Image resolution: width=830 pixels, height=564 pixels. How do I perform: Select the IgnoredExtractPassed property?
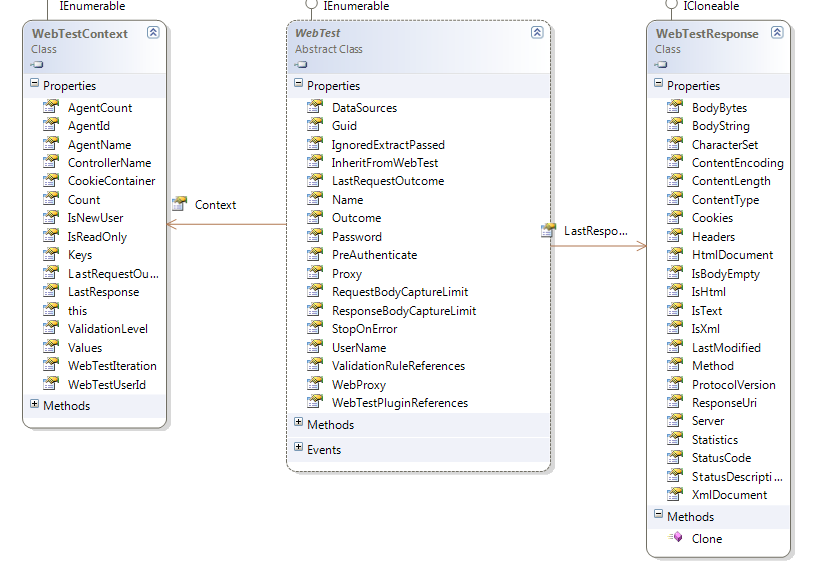pyautogui.click(x=388, y=145)
